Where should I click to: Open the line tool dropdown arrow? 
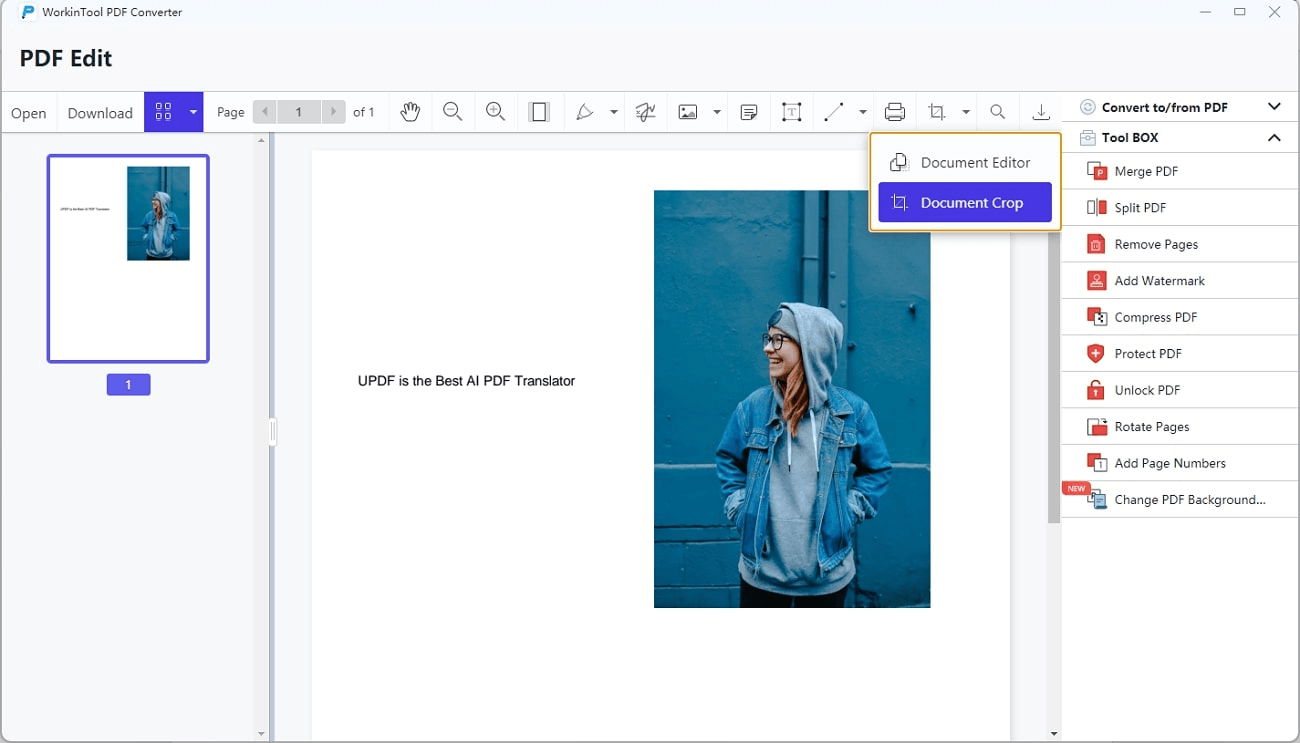click(862, 111)
